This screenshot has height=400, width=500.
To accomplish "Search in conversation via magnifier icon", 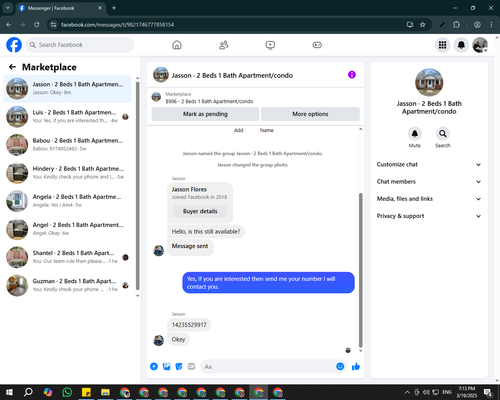I will (x=442, y=134).
